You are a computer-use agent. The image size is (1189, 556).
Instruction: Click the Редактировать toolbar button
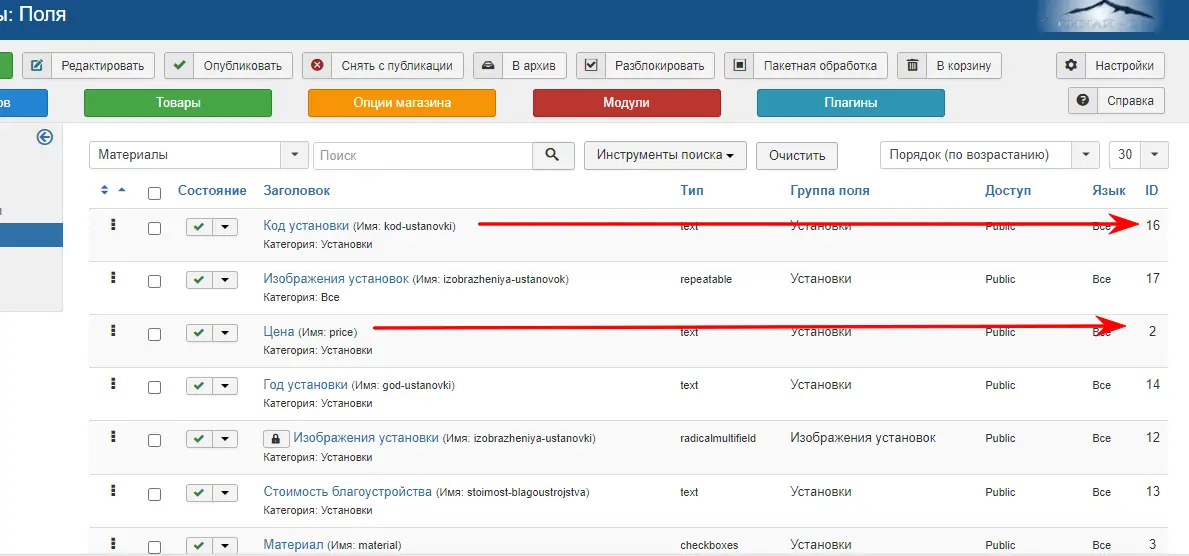click(x=89, y=65)
